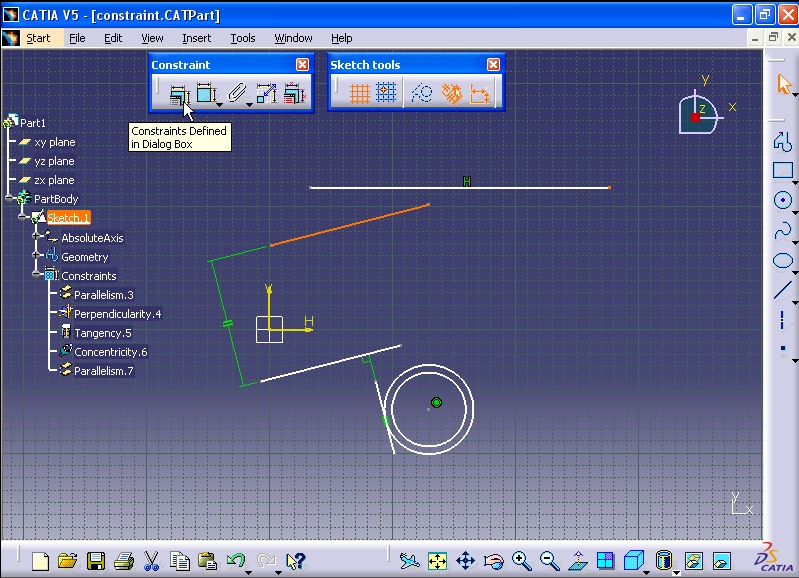Click the Fix Together paperclip icon
Image resolution: width=799 pixels, height=578 pixels.
[236, 93]
